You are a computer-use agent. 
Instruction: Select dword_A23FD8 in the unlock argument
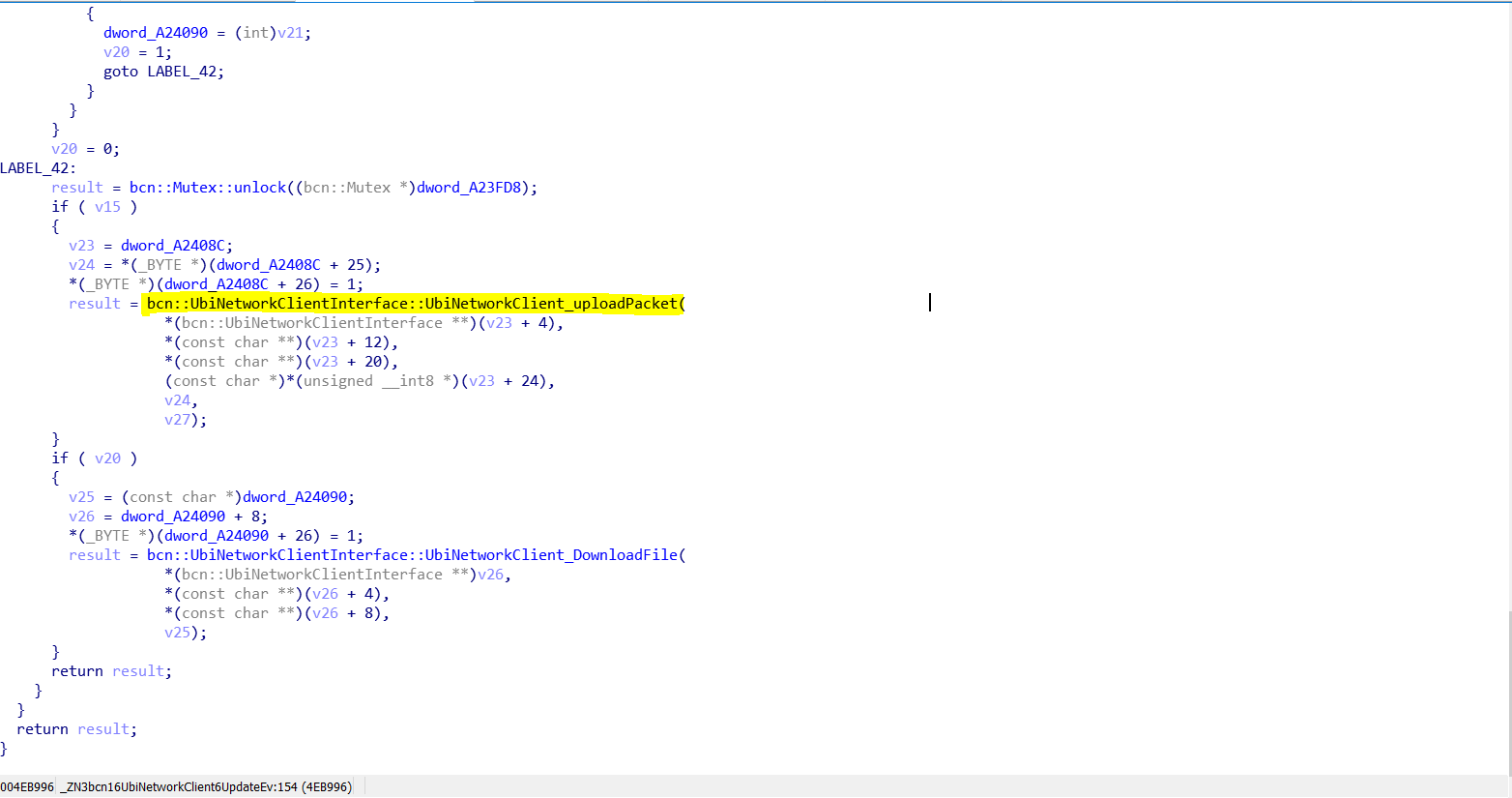pos(469,188)
